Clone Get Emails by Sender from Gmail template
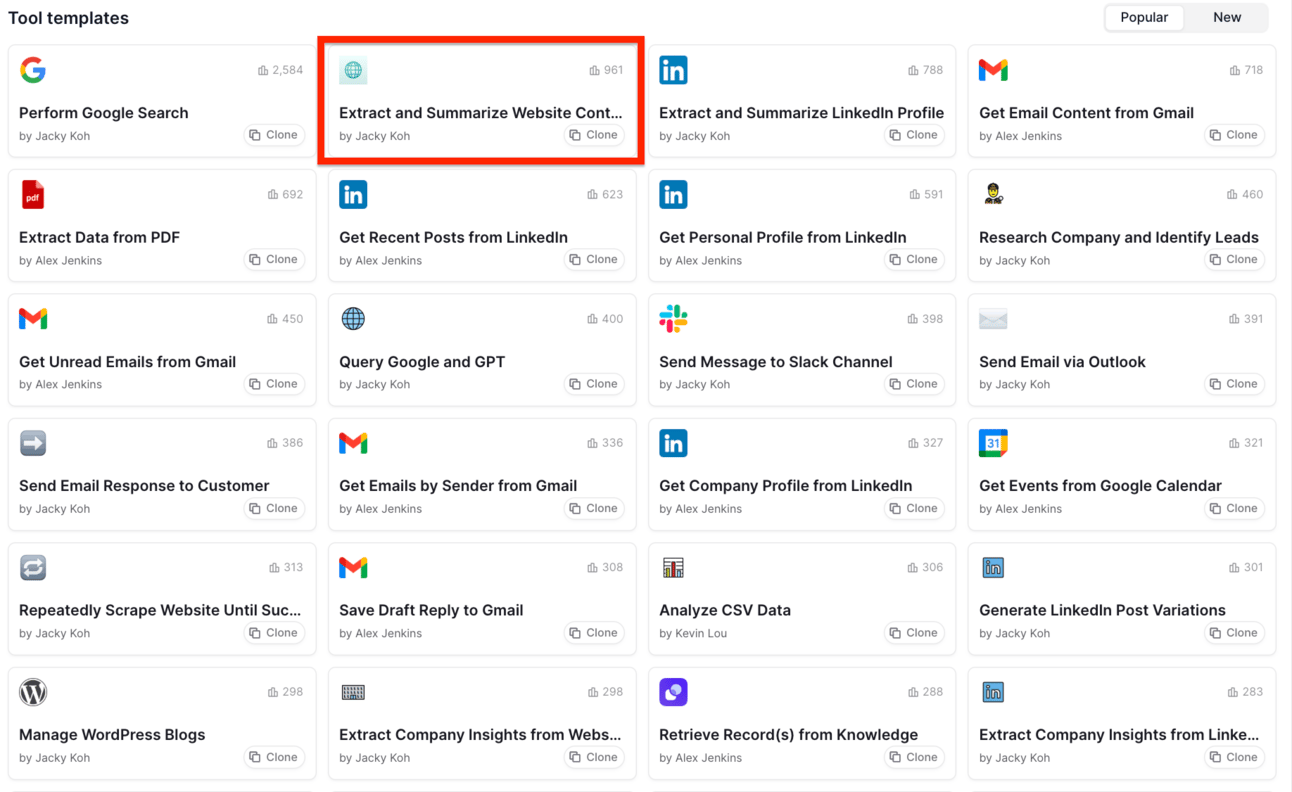Viewport: 1292px width, 792px height. (x=594, y=508)
